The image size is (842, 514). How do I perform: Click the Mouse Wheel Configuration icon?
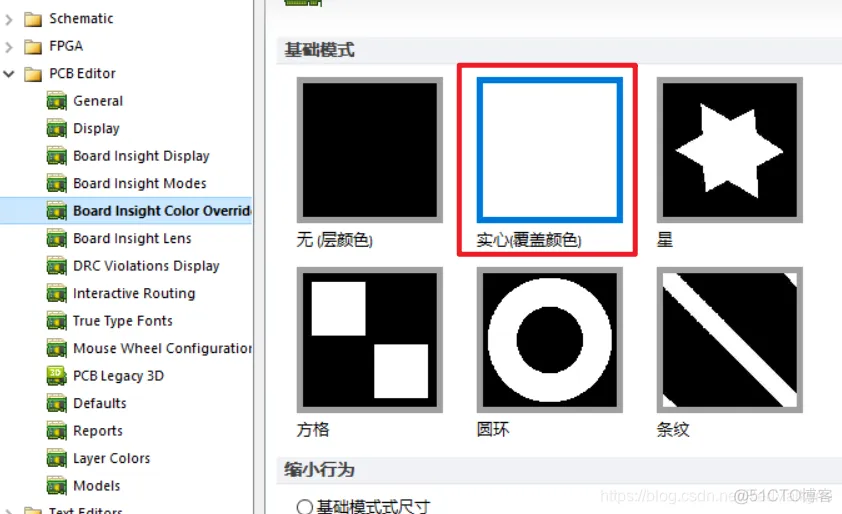tap(57, 348)
